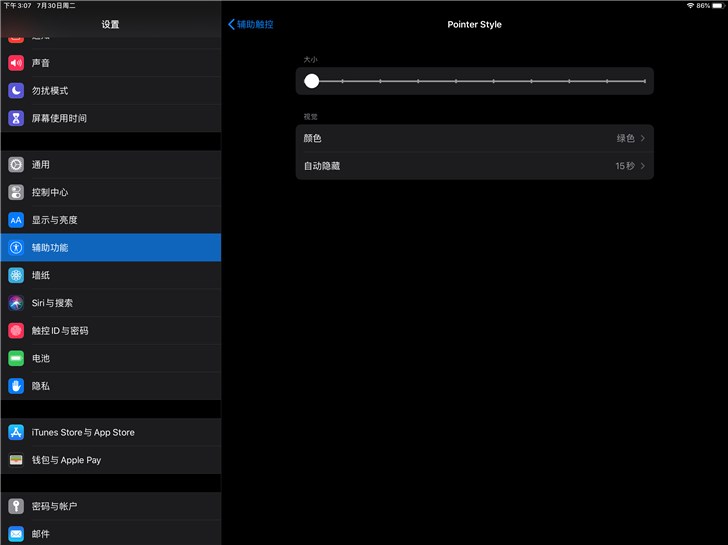
Task: Click the pointer size slider knob
Action: pyautogui.click(x=312, y=81)
